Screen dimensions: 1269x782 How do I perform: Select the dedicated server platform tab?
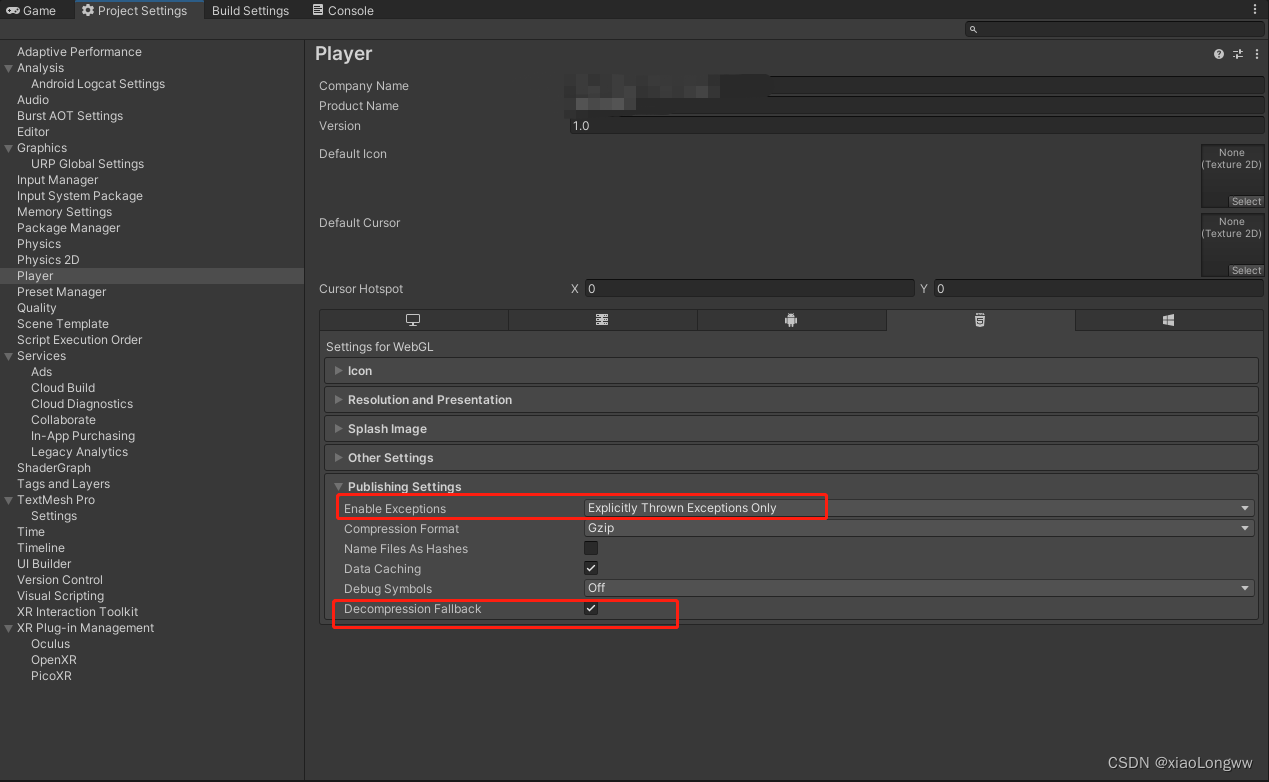point(602,320)
